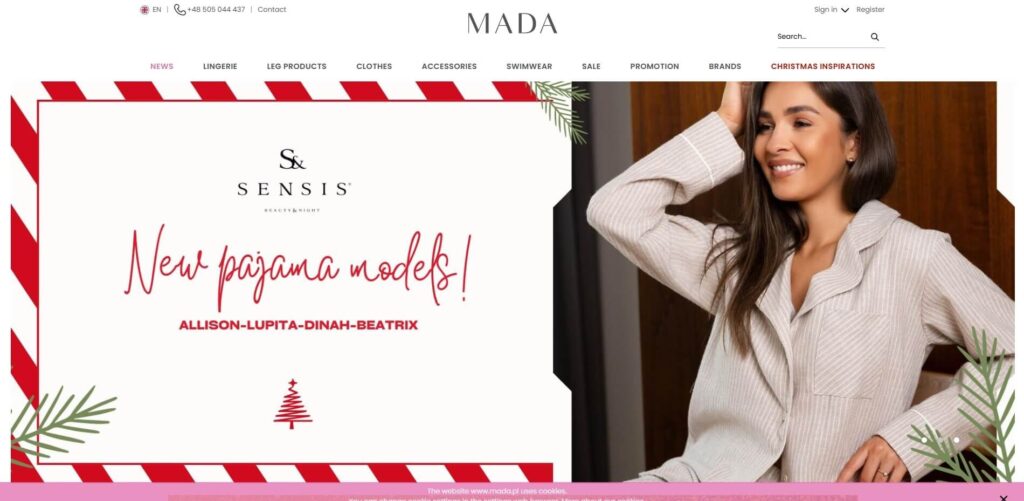Open the Contact page link

pos(272,10)
